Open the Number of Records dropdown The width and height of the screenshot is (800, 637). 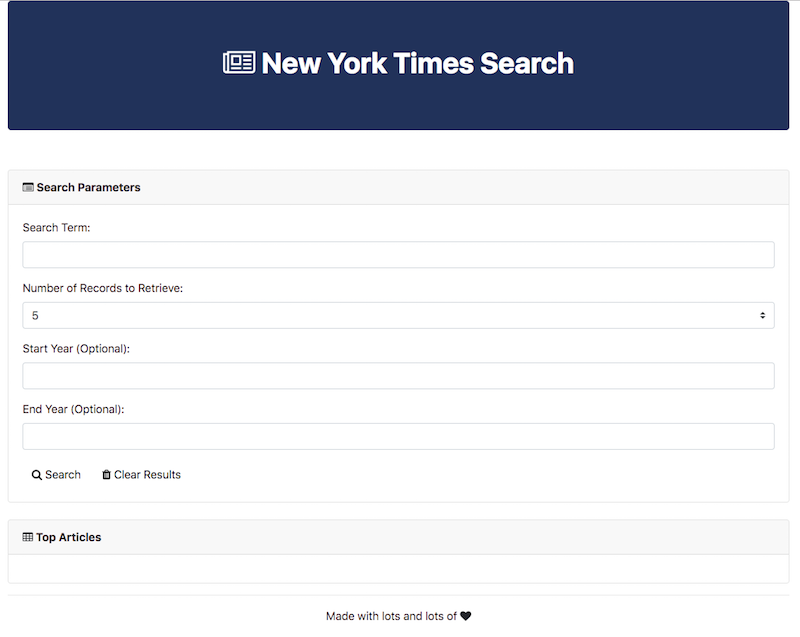[x=398, y=315]
